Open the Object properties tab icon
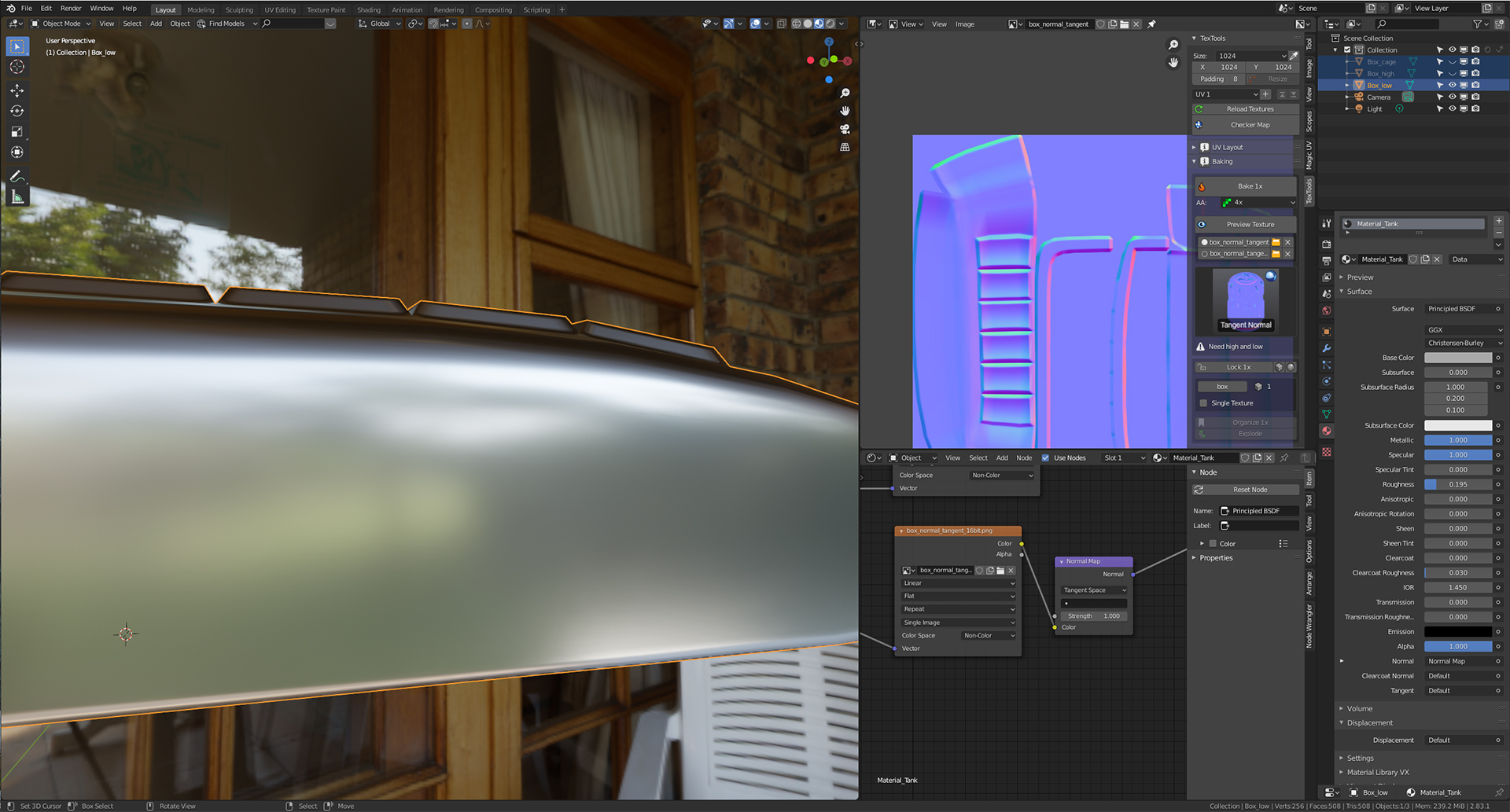1510x812 pixels. point(1327,332)
